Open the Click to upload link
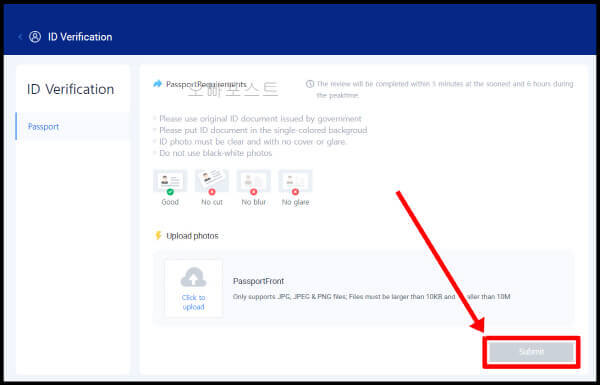This screenshot has height=385, width=600. click(194, 302)
